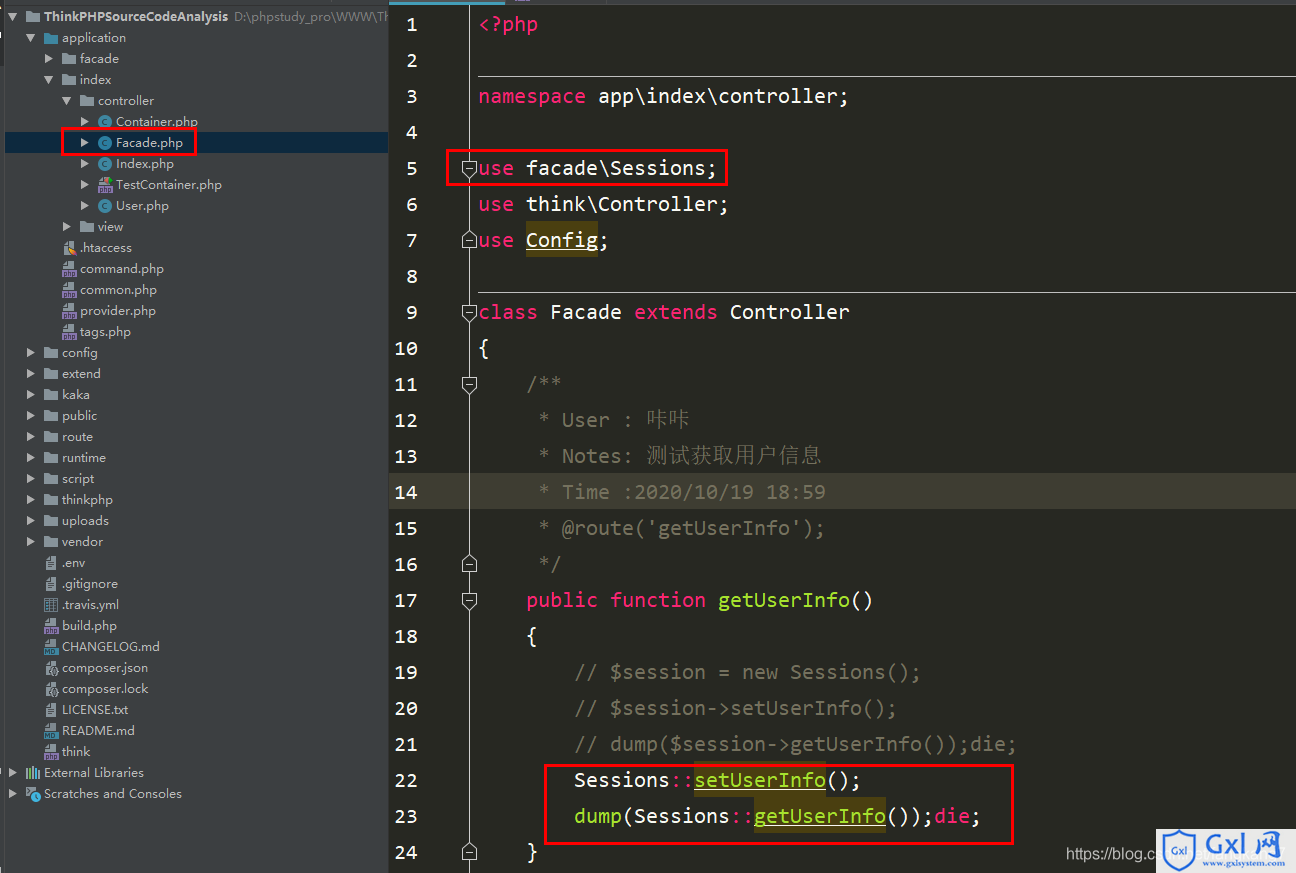This screenshot has height=873, width=1296.
Task: Click in getUserInfo function name line 17
Action: pyautogui.click(x=784, y=600)
